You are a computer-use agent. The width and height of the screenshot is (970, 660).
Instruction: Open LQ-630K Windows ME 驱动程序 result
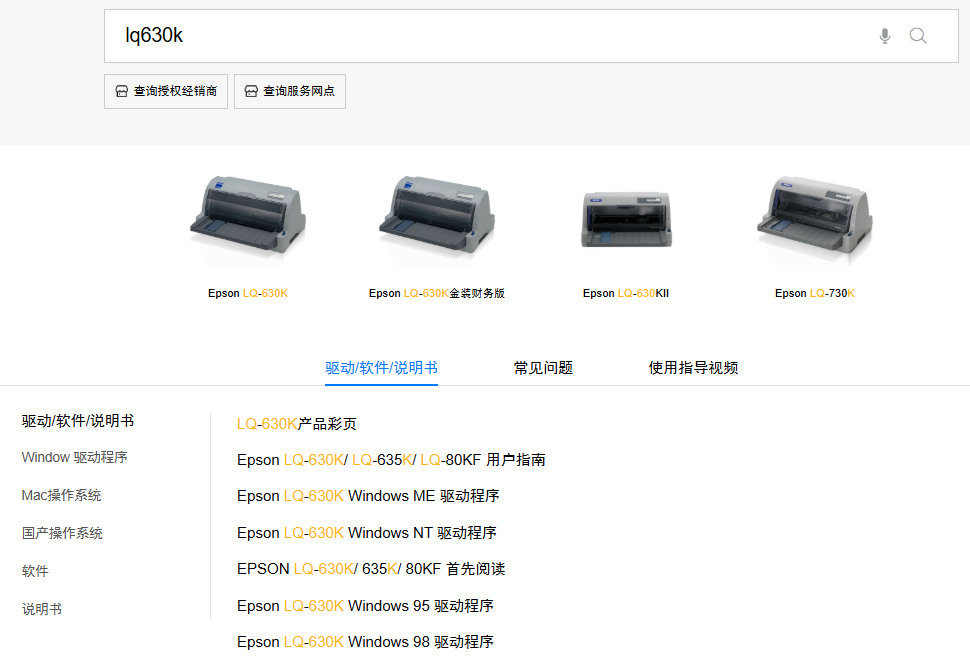click(368, 496)
